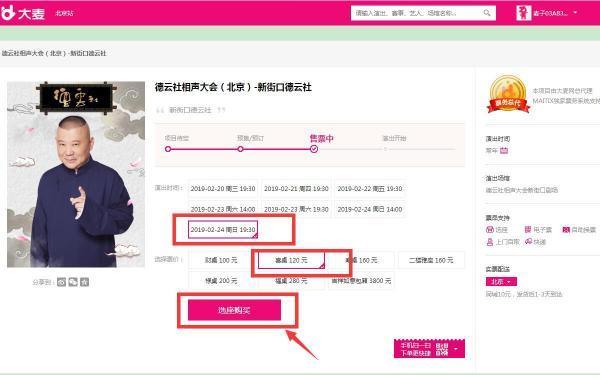This screenshot has height=375, width=600.
Task: Click the breadcrumb for Deyunshe show
Action: (x=54, y=53)
